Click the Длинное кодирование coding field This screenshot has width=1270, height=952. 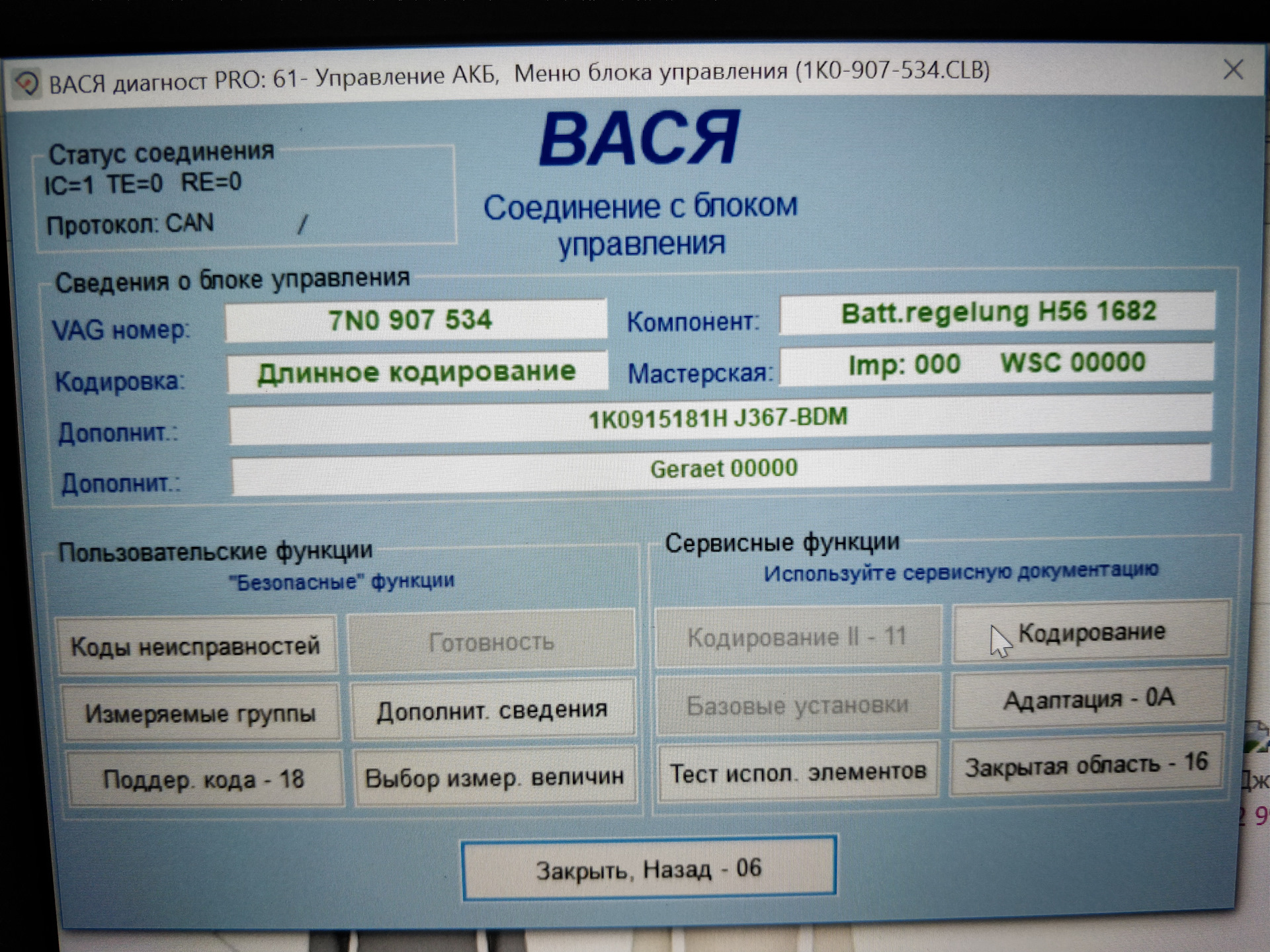click(417, 372)
